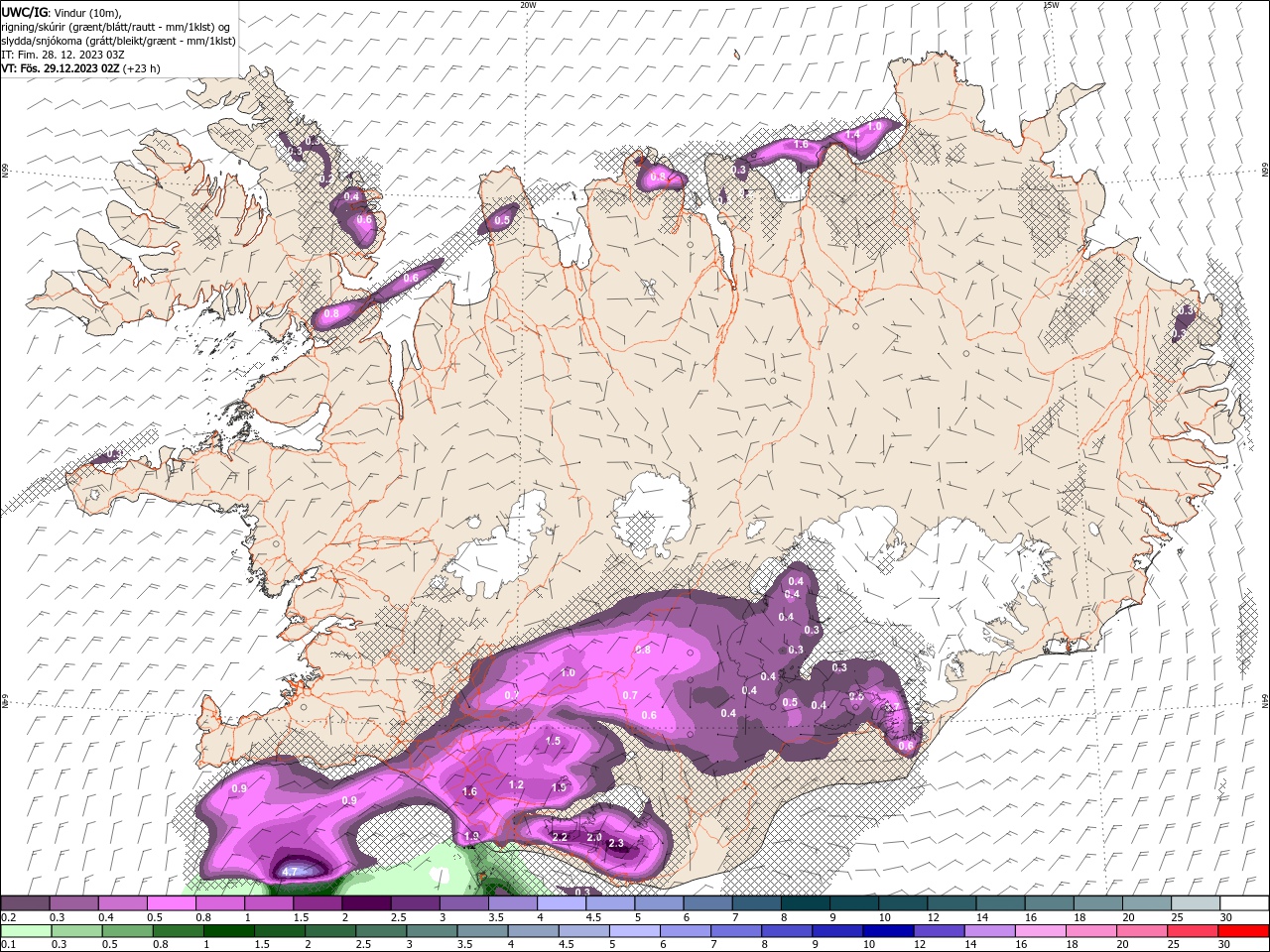Click the '1.2' precipitation value on the map
This screenshot has height=952, width=1270.
(516, 784)
